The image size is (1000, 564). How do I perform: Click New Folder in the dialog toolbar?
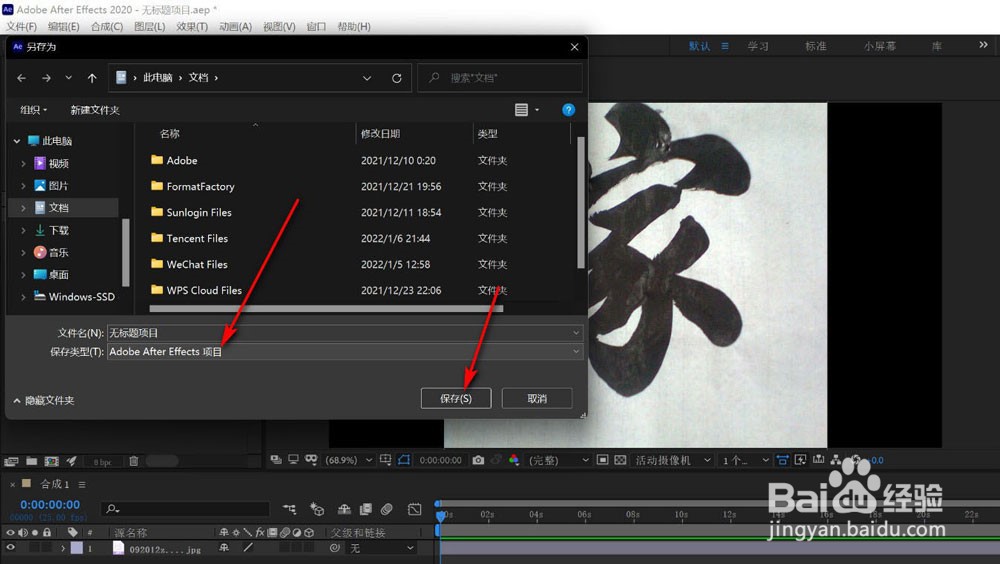(95, 110)
